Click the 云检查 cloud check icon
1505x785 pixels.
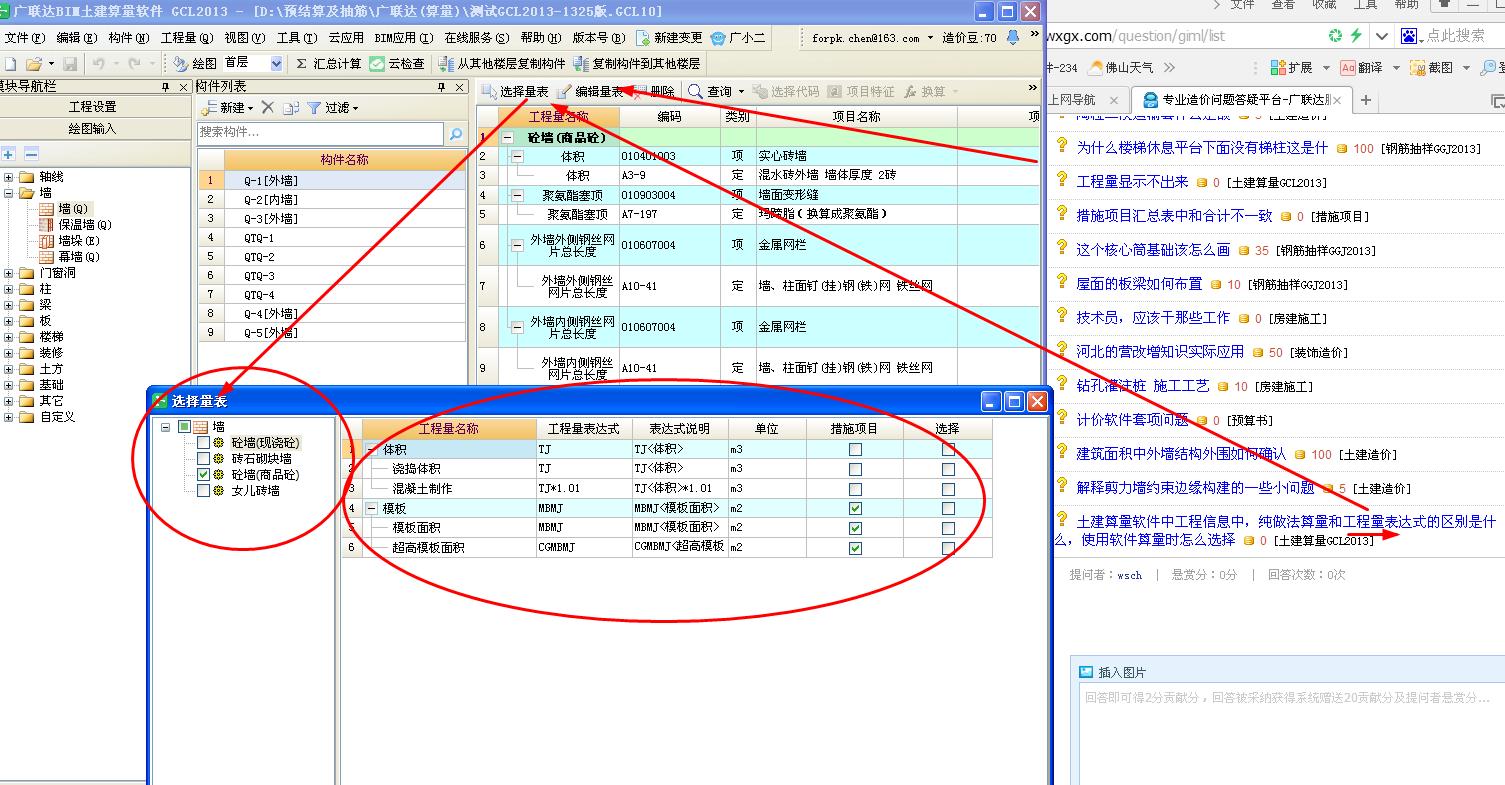pyautogui.click(x=377, y=63)
